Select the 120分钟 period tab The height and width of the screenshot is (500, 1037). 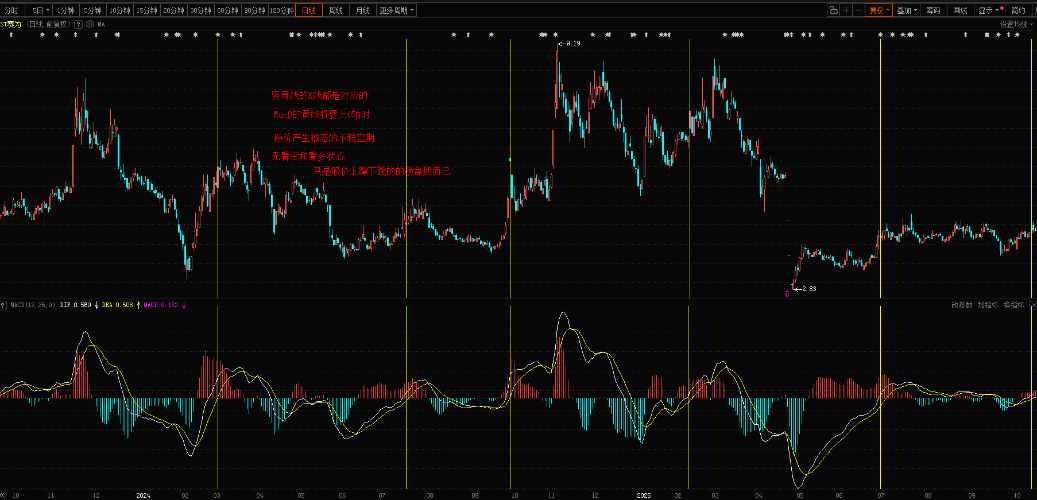click(x=282, y=11)
